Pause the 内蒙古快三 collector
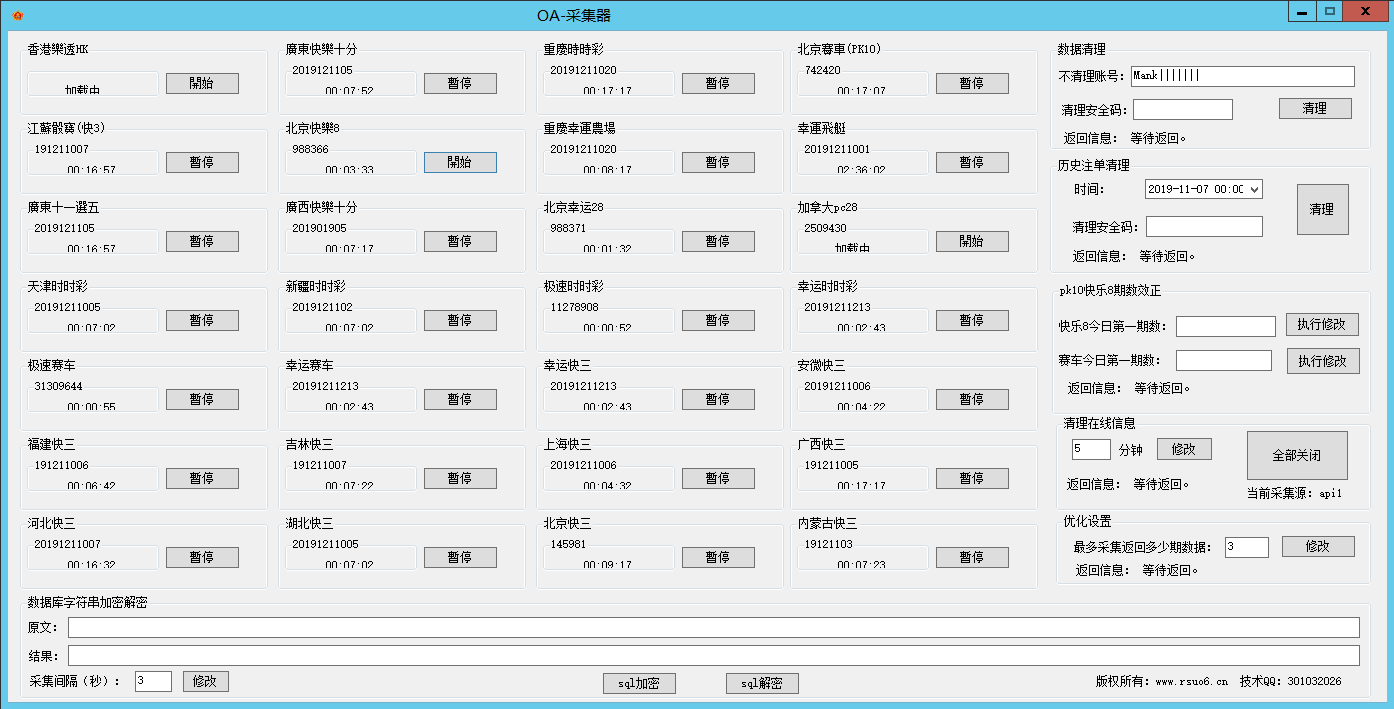This screenshot has height=709, width=1394. coord(972,557)
